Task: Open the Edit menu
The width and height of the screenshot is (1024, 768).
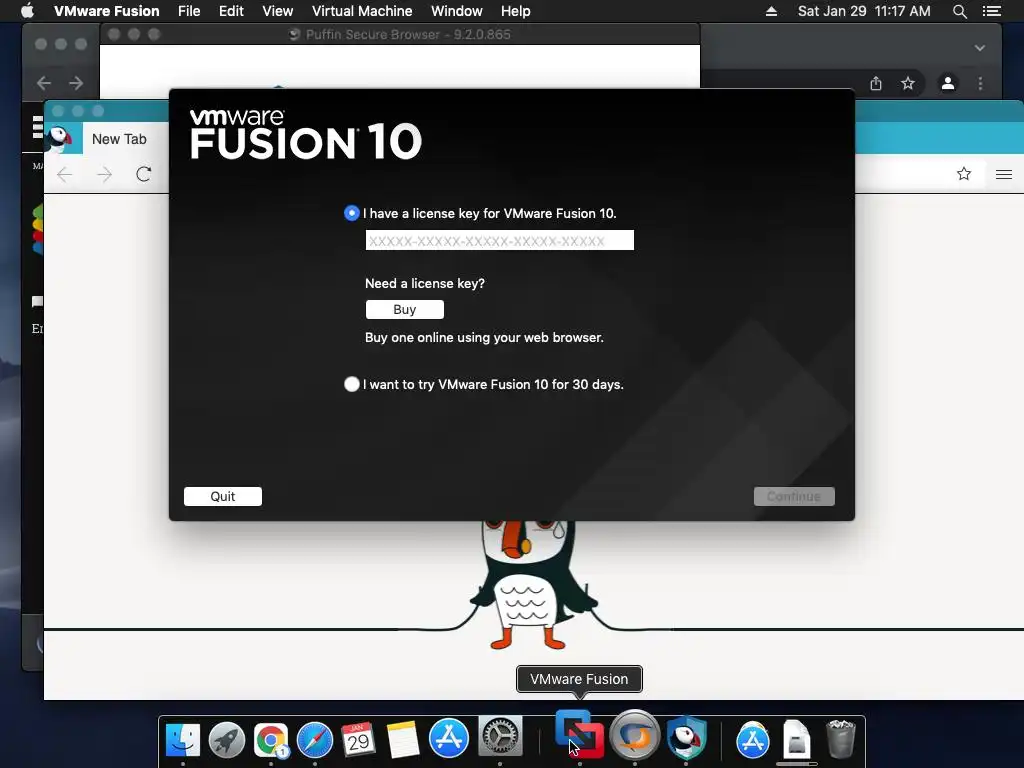Action: point(231,11)
